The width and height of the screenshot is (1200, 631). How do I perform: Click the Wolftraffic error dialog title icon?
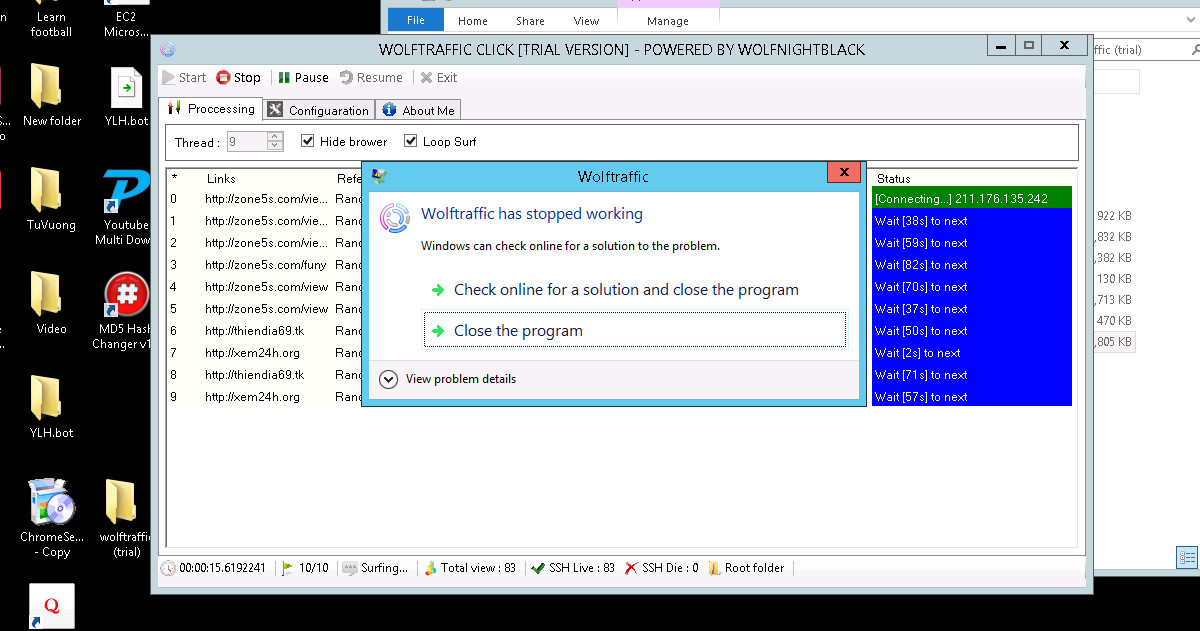click(378, 176)
